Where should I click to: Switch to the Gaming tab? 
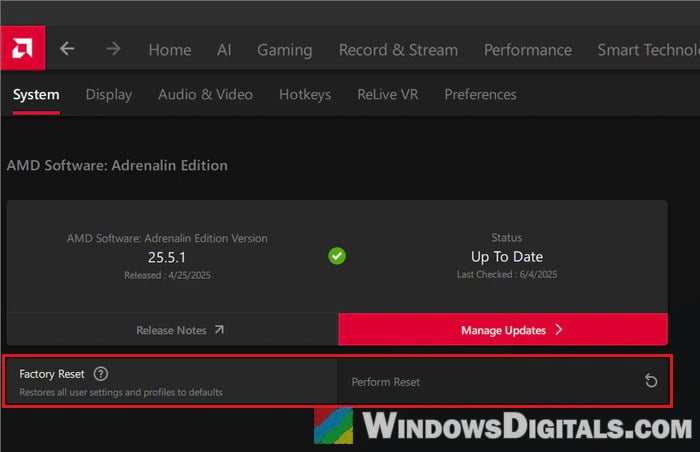[x=284, y=50]
